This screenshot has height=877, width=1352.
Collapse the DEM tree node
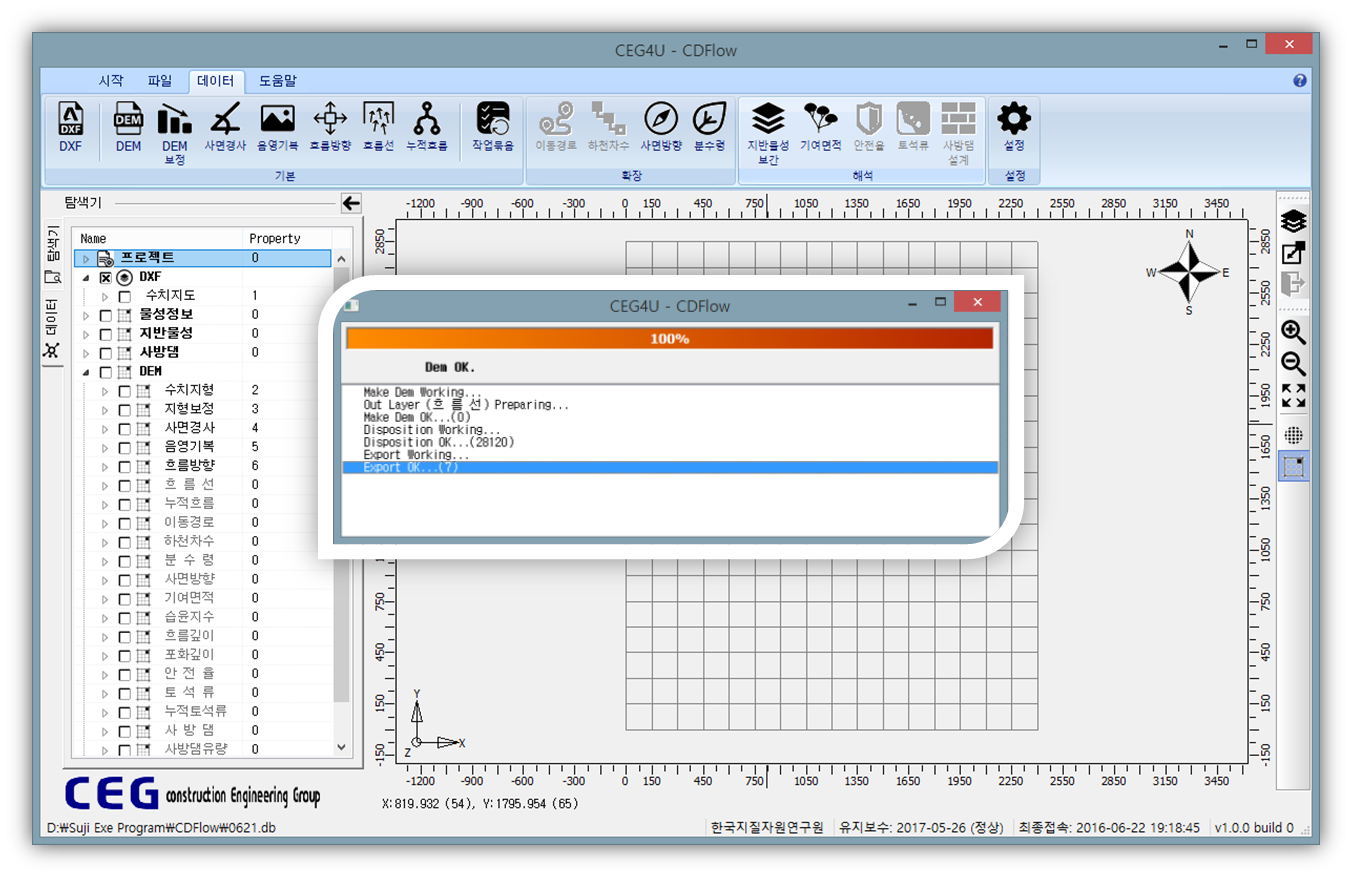coord(87,371)
